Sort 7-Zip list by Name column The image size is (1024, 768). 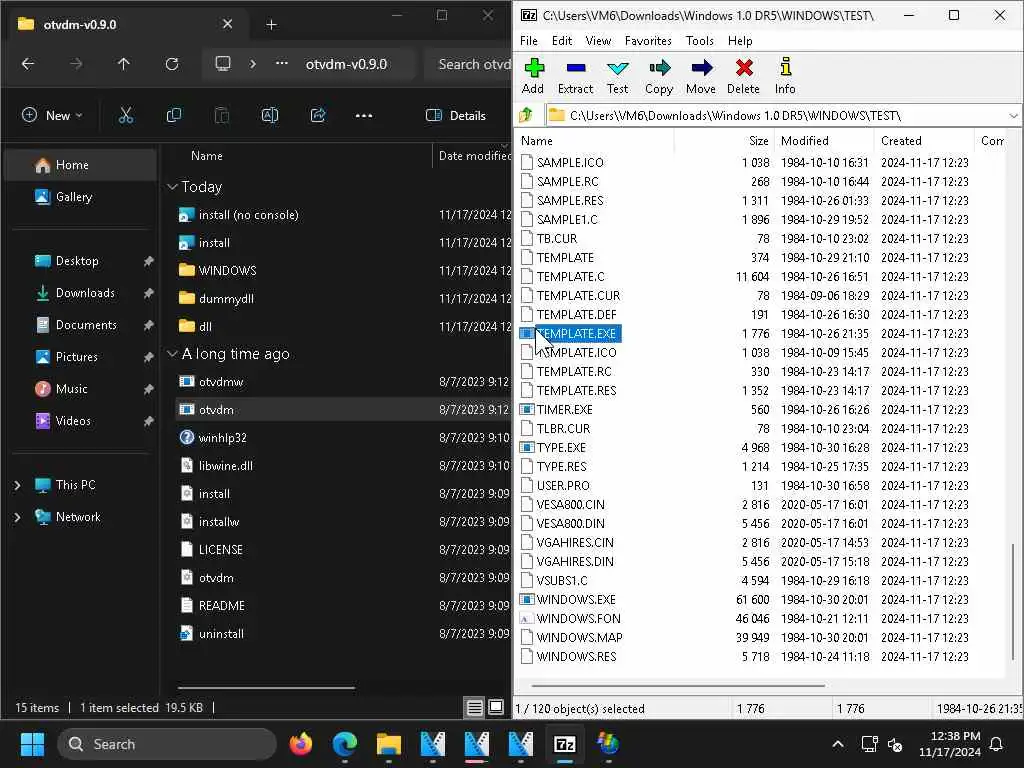[537, 141]
